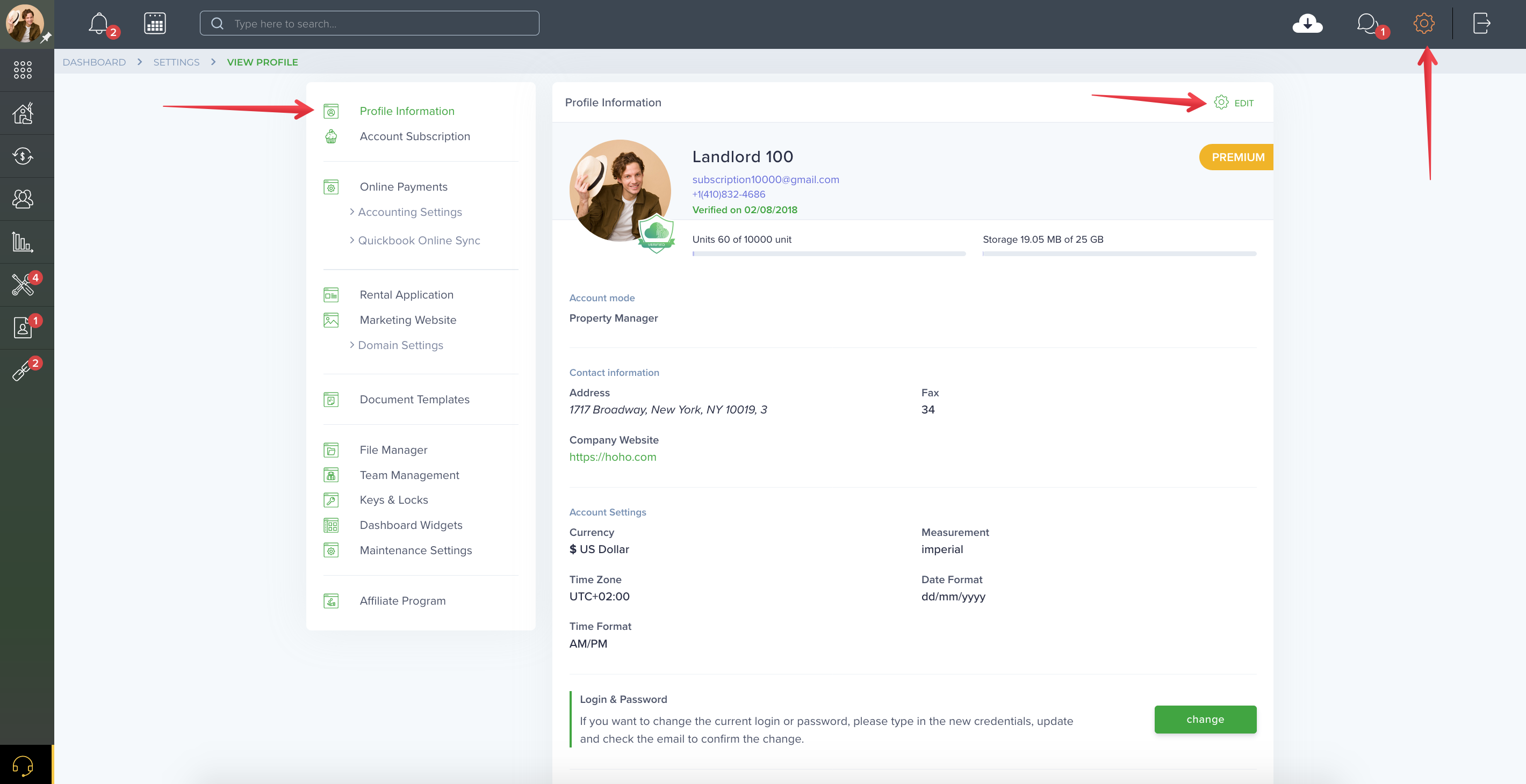Screen dimensions: 1526x784
Task: Select Marketing Website menu item
Action: 408,321
